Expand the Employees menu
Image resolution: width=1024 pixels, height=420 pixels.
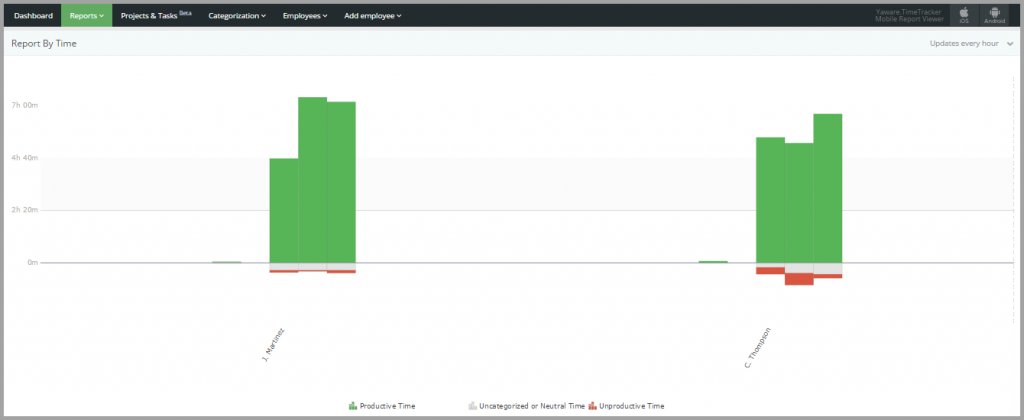coord(307,16)
